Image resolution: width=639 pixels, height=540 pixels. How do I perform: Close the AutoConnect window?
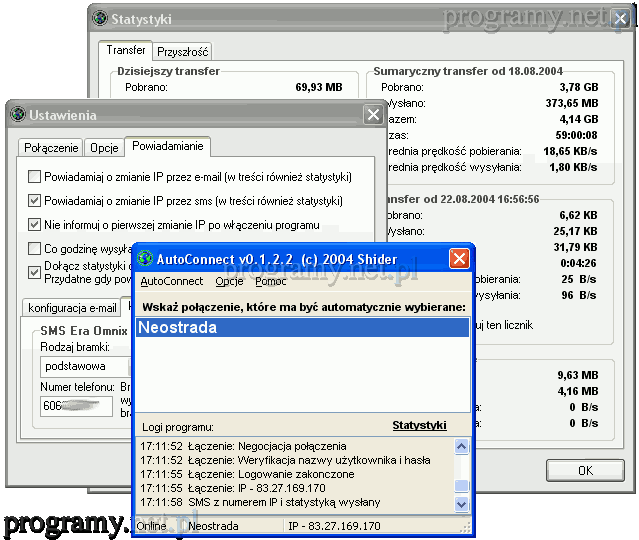(x=459, y=259)
